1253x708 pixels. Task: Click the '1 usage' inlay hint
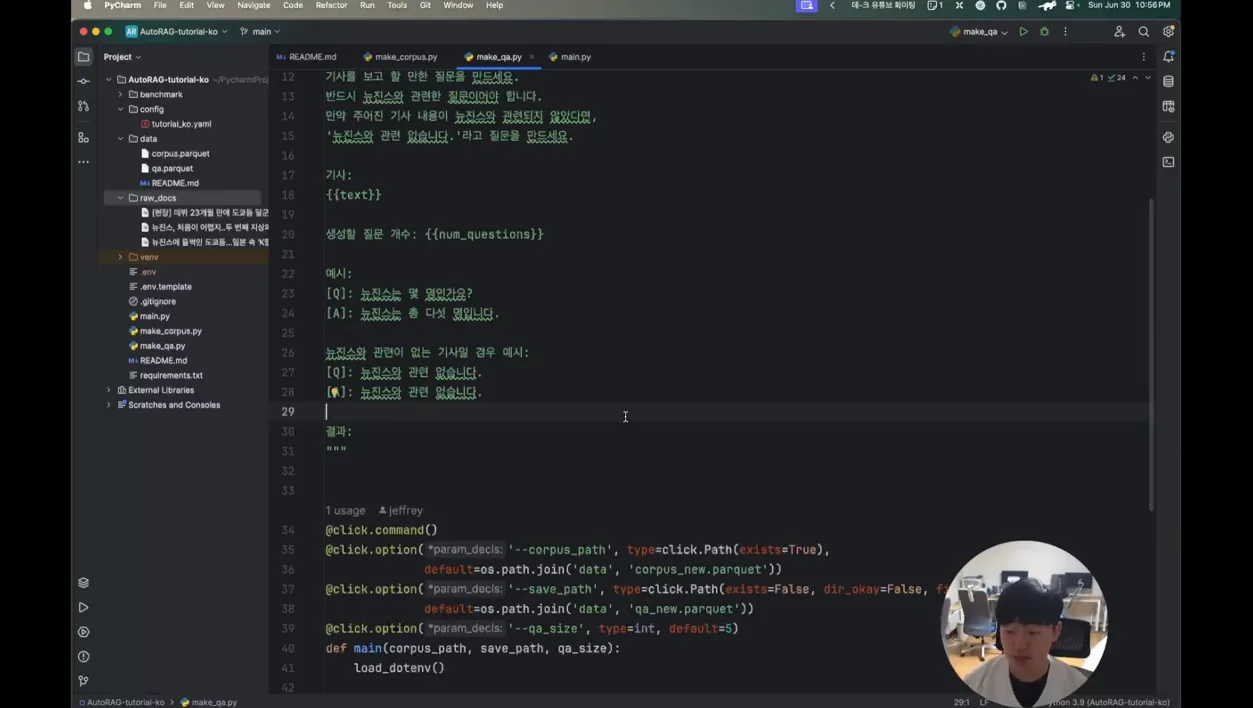[345, 510]
